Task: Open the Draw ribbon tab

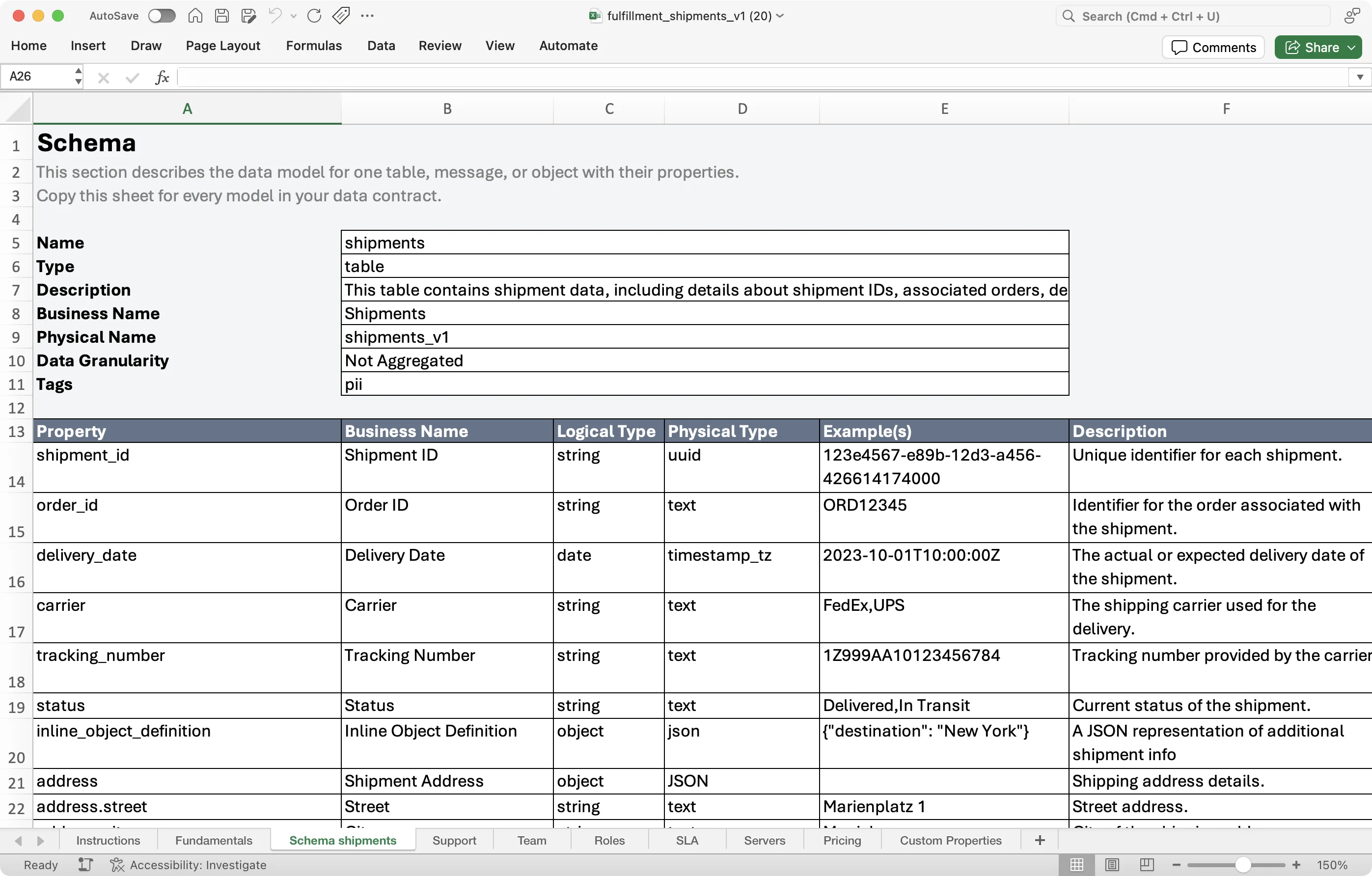Action: [x=146, y=46]
